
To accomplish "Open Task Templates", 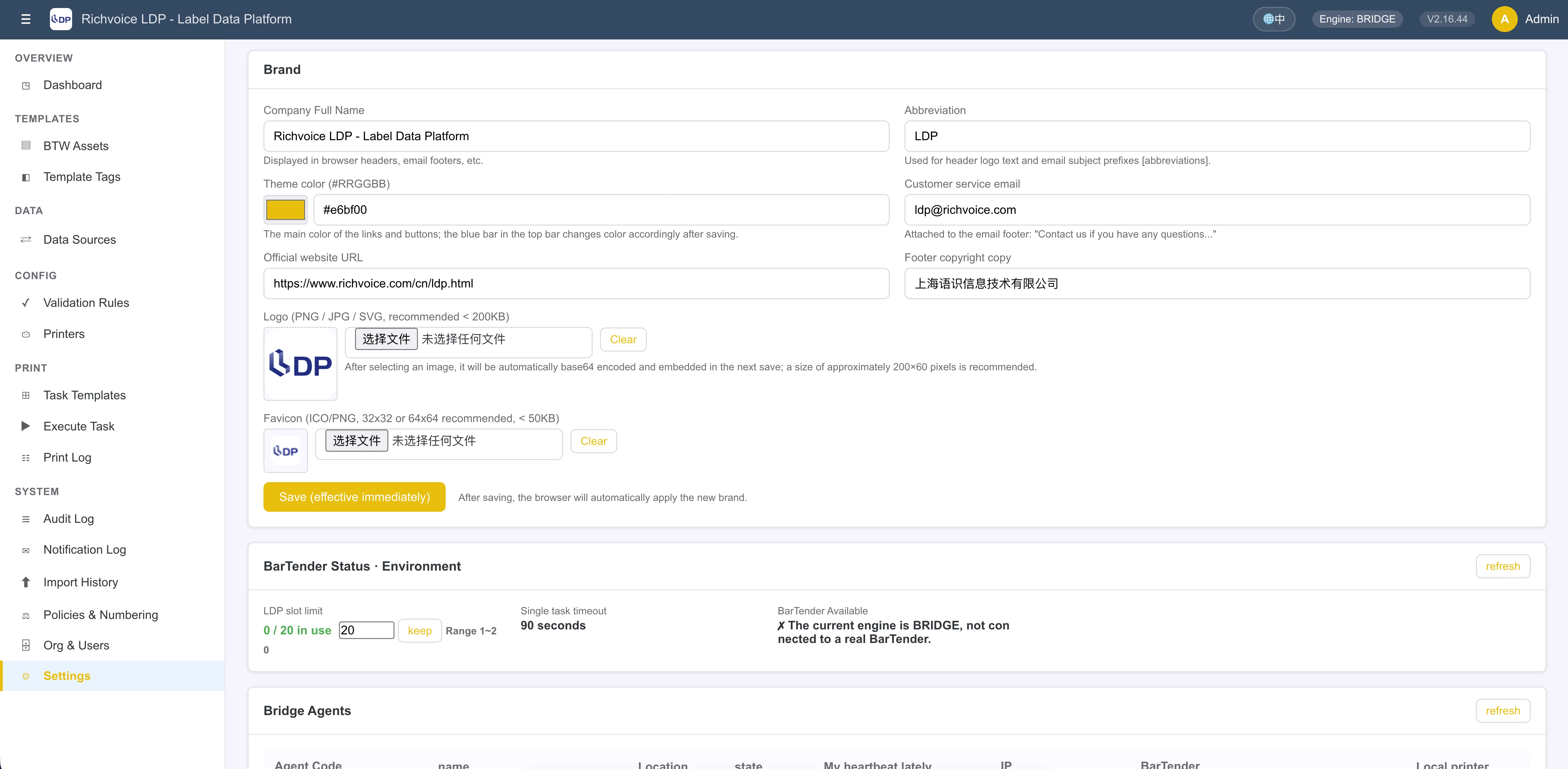I will [x=112, y=396].
